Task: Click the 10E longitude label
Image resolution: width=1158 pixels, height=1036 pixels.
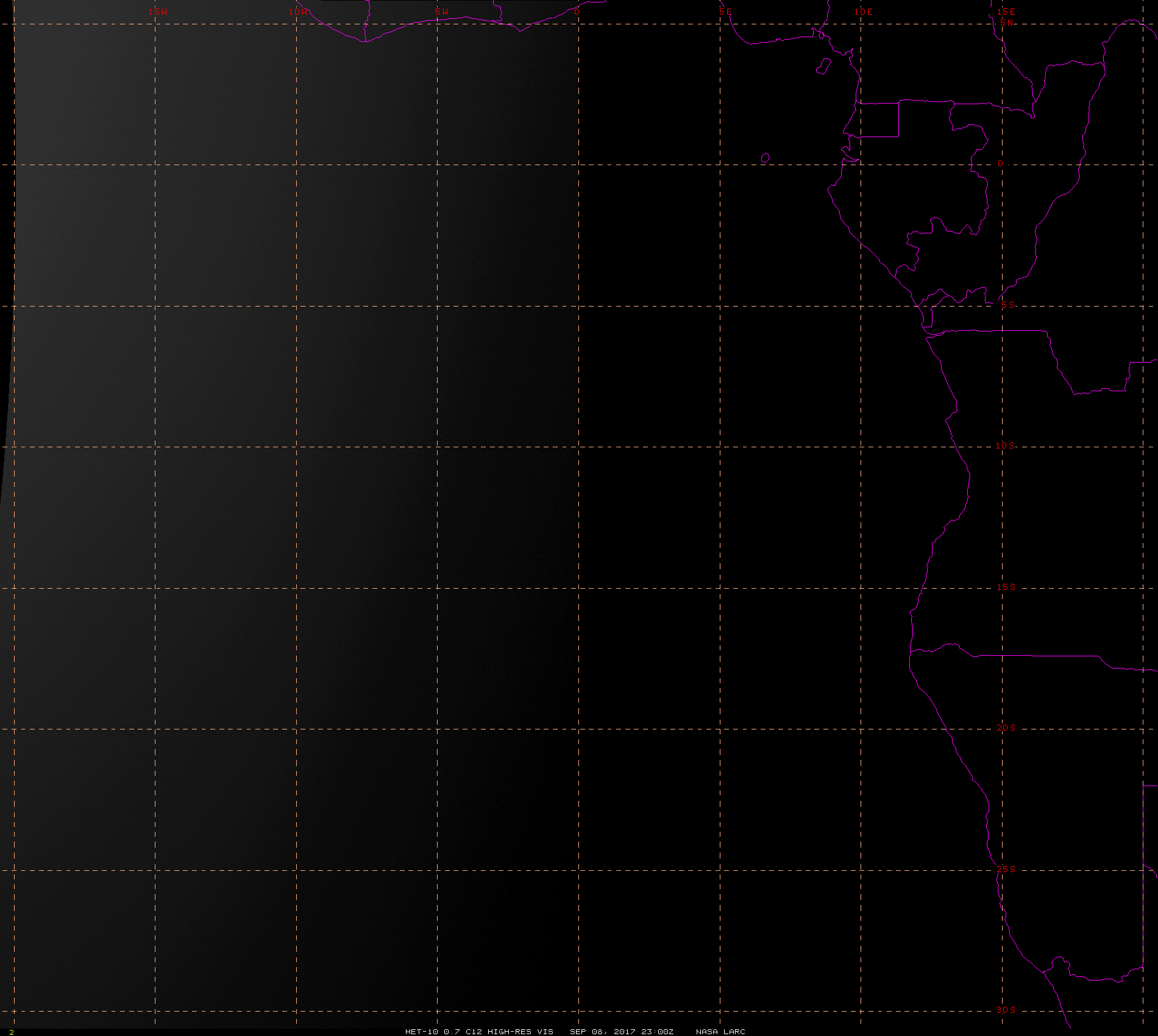Action: [864, 12]
